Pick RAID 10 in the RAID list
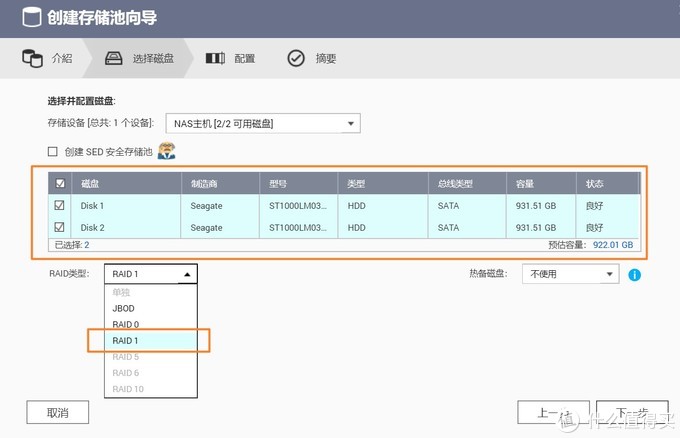Image resolution: width=680 pixels, height=438 pixels. [151, 389]
